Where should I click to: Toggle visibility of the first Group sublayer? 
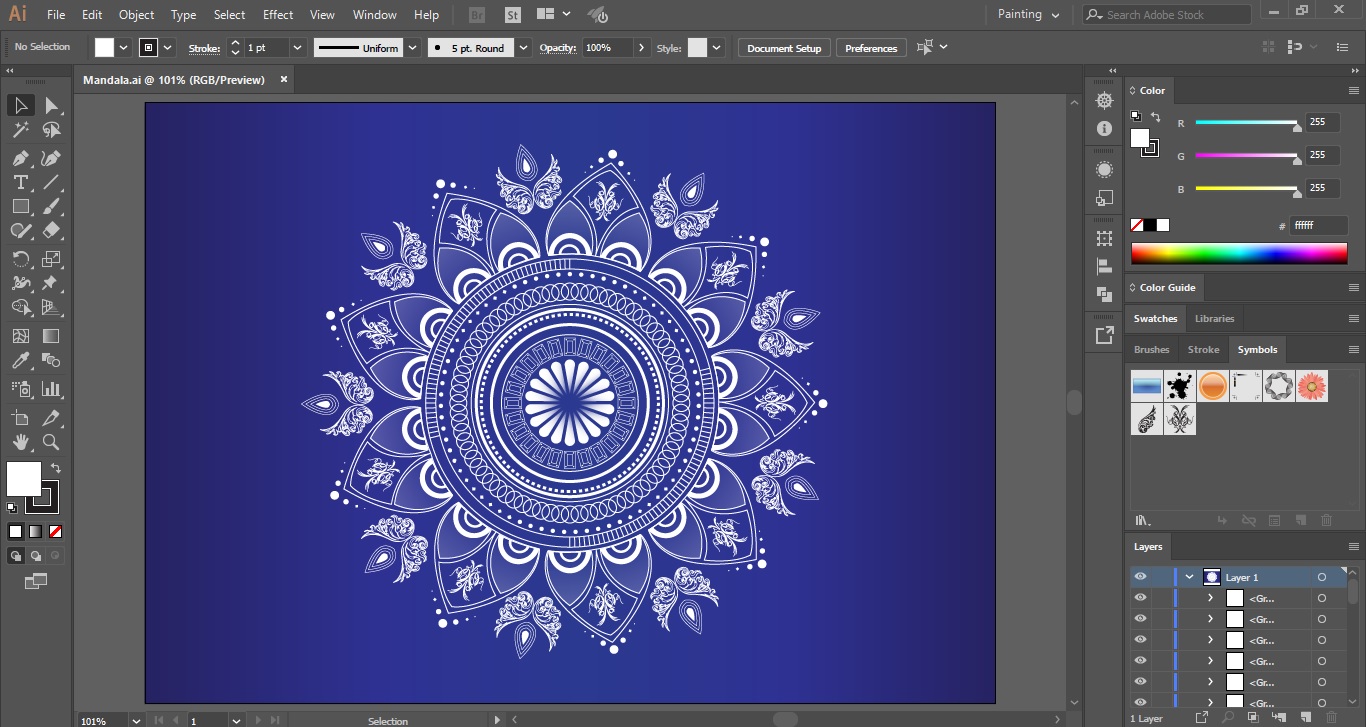(x=1140, y=597)
